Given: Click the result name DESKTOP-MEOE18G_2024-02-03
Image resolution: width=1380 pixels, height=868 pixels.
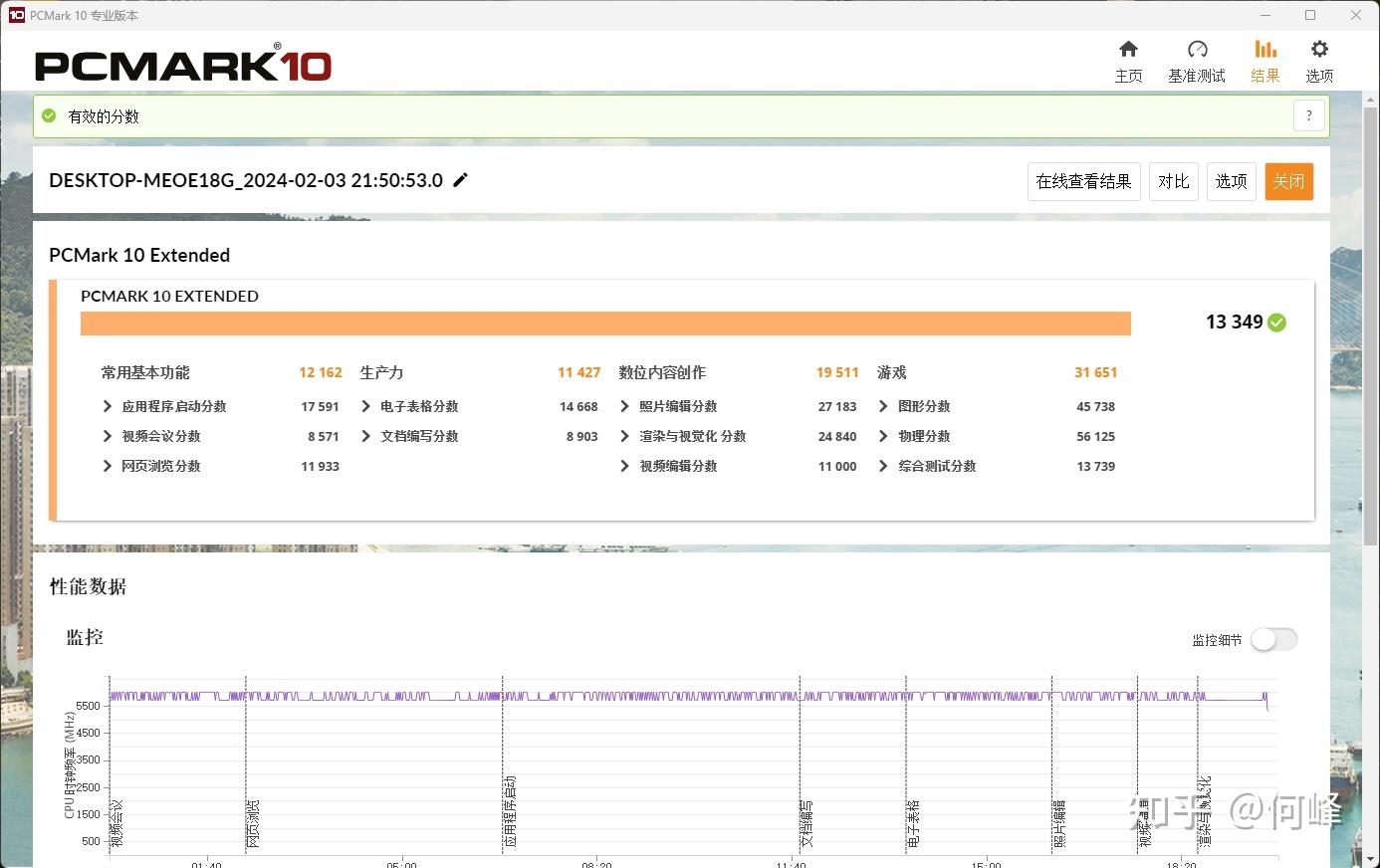Looking at the screenshot, I should [x=246, y=180].
